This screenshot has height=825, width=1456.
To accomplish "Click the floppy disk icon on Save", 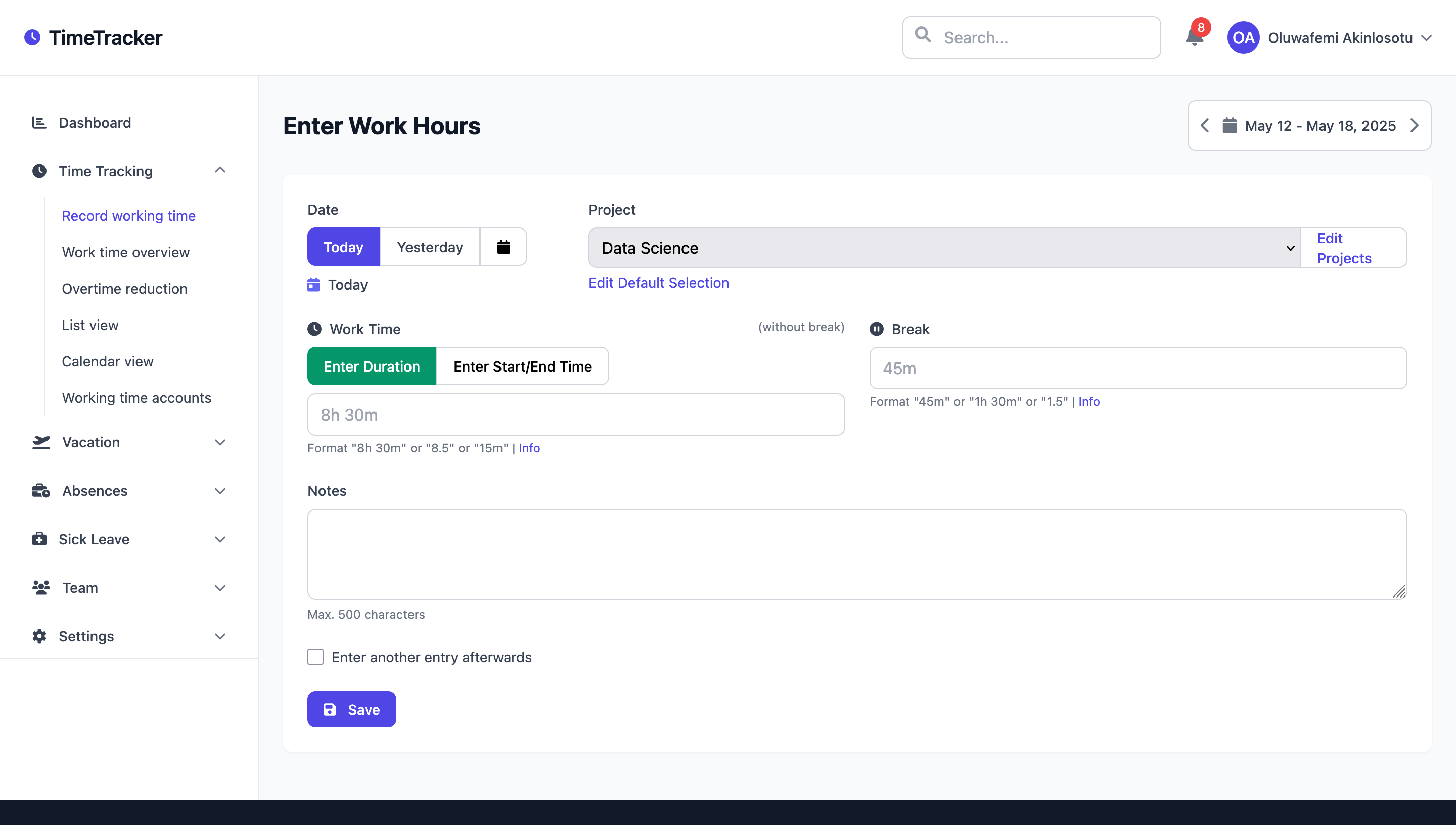I will tap(330, 709).
